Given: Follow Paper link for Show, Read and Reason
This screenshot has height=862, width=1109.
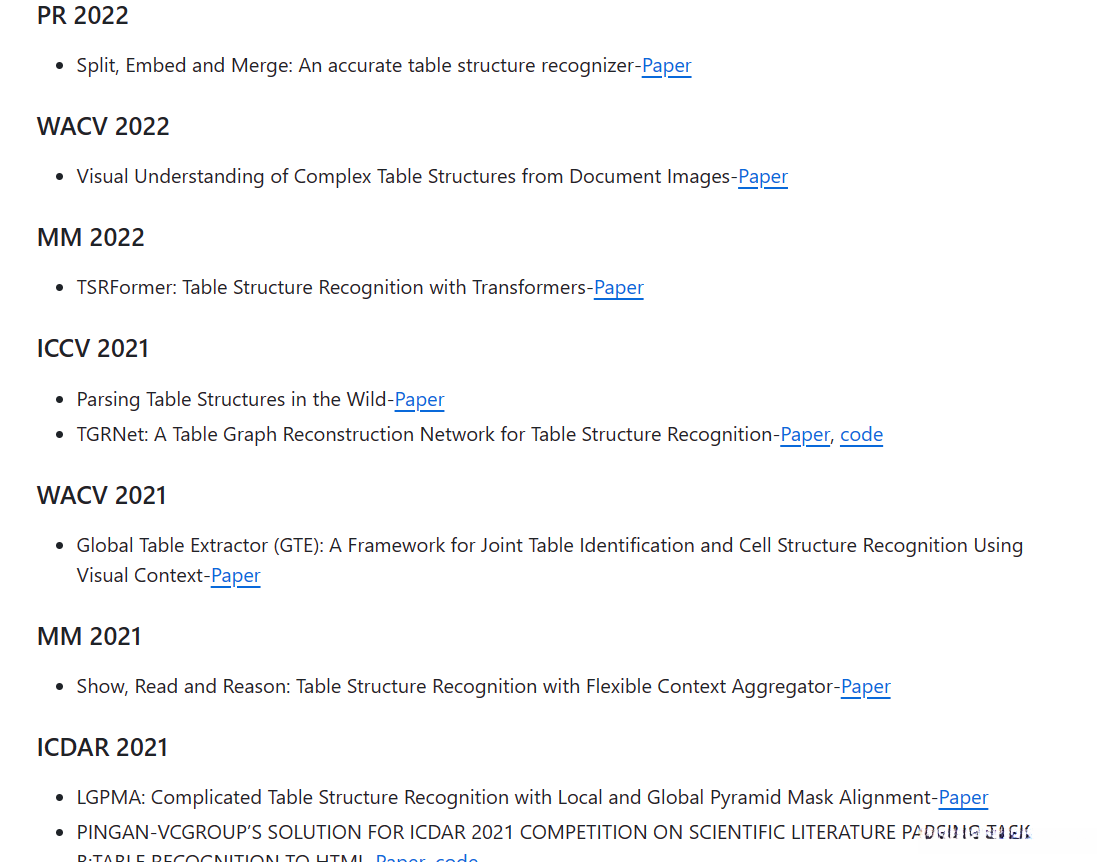Looking at the screenshot, I should click(x=865, y=687).
